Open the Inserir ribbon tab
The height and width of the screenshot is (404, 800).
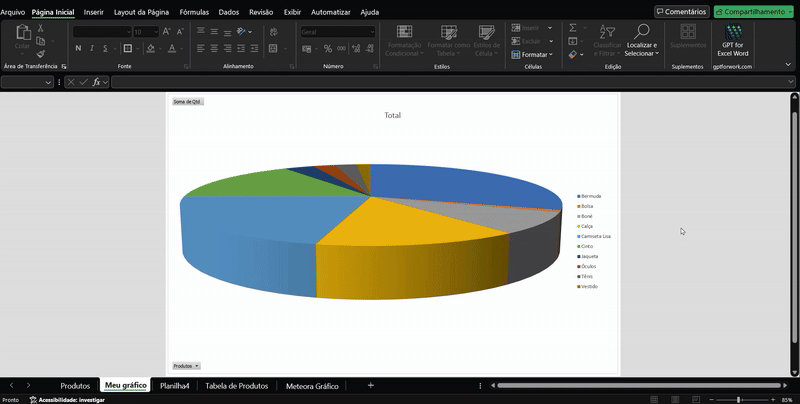pos(93,12)
